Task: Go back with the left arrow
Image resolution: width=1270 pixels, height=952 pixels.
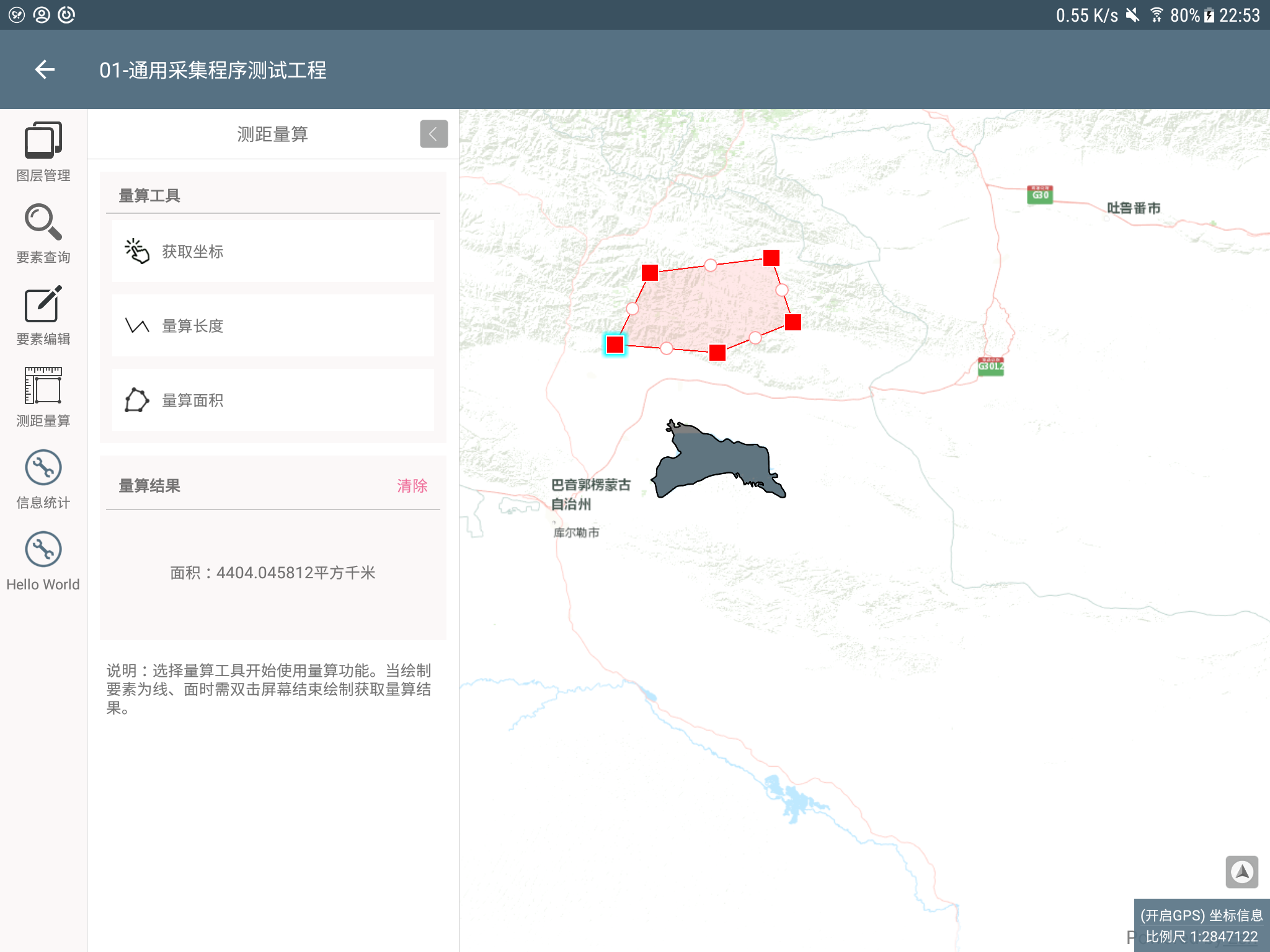Action: (45, 69)
